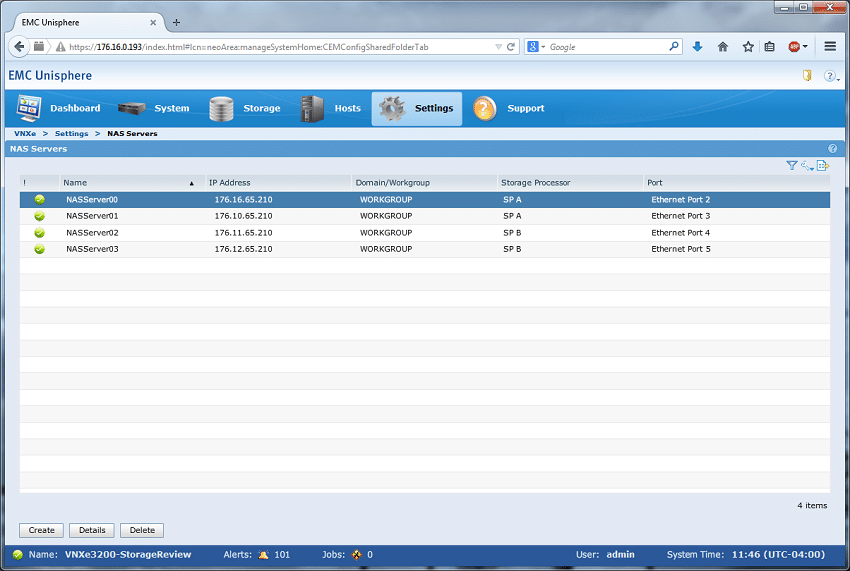Click the Dashboard monitor icon

point(29,108)
